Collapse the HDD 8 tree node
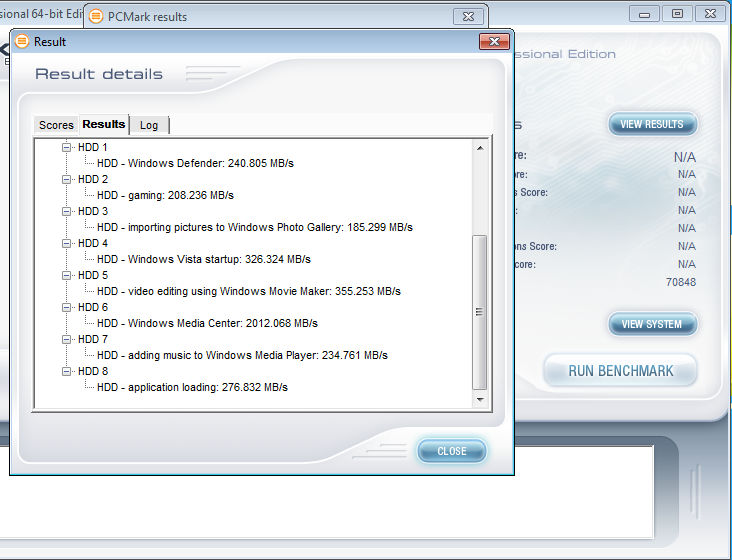The height and width of the screenshot is (560, 732). 67,371
